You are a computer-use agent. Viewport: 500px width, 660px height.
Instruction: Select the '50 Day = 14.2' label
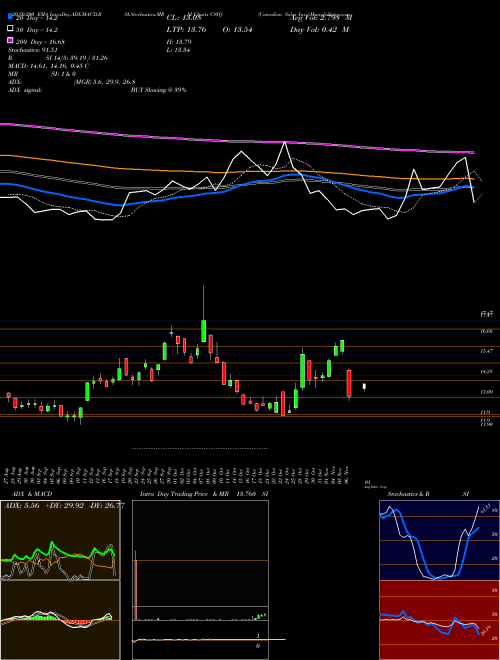pos(37,29)
